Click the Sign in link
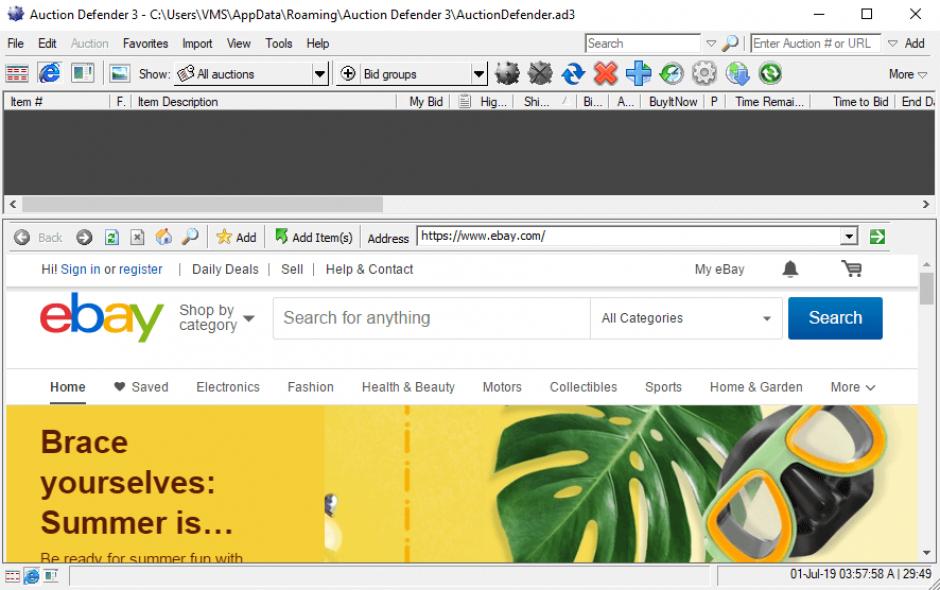The image size is (940, 590). pyautogui.click(x=80, y=269)
